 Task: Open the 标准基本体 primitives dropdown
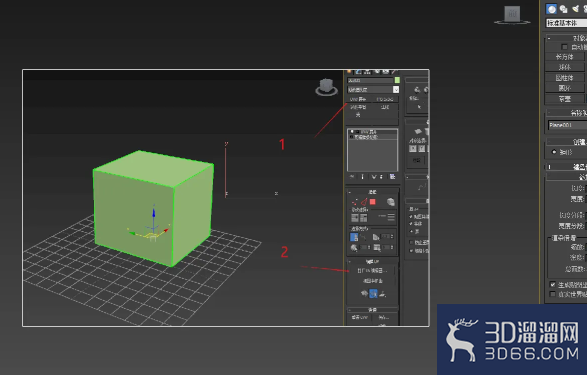coord(566,23)
